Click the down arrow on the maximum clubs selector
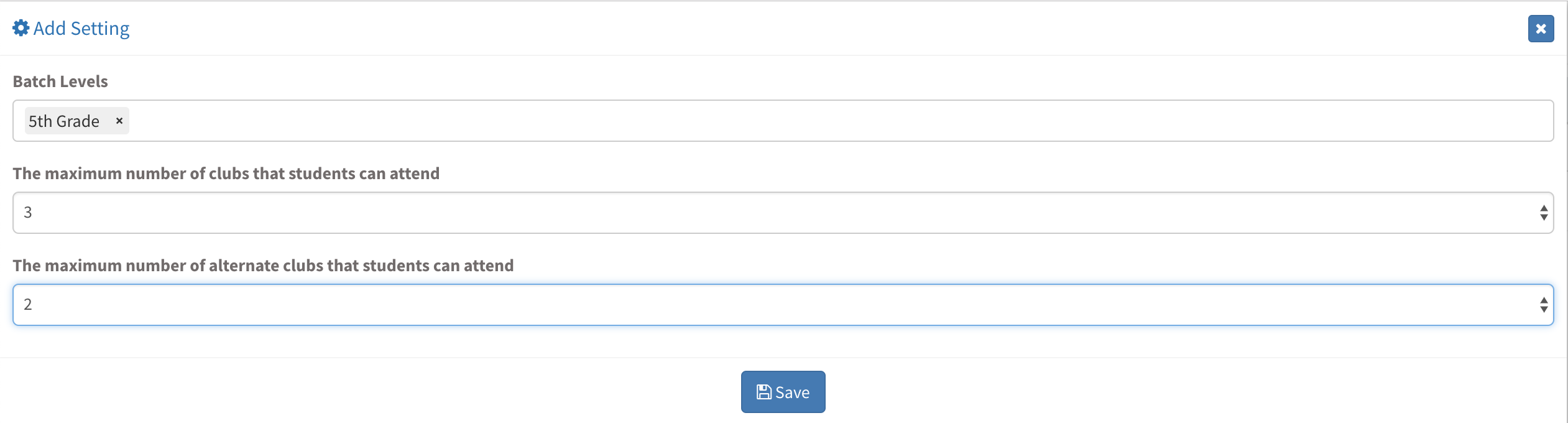Viewport: 1568px width, 423px height. [1544, 217]
